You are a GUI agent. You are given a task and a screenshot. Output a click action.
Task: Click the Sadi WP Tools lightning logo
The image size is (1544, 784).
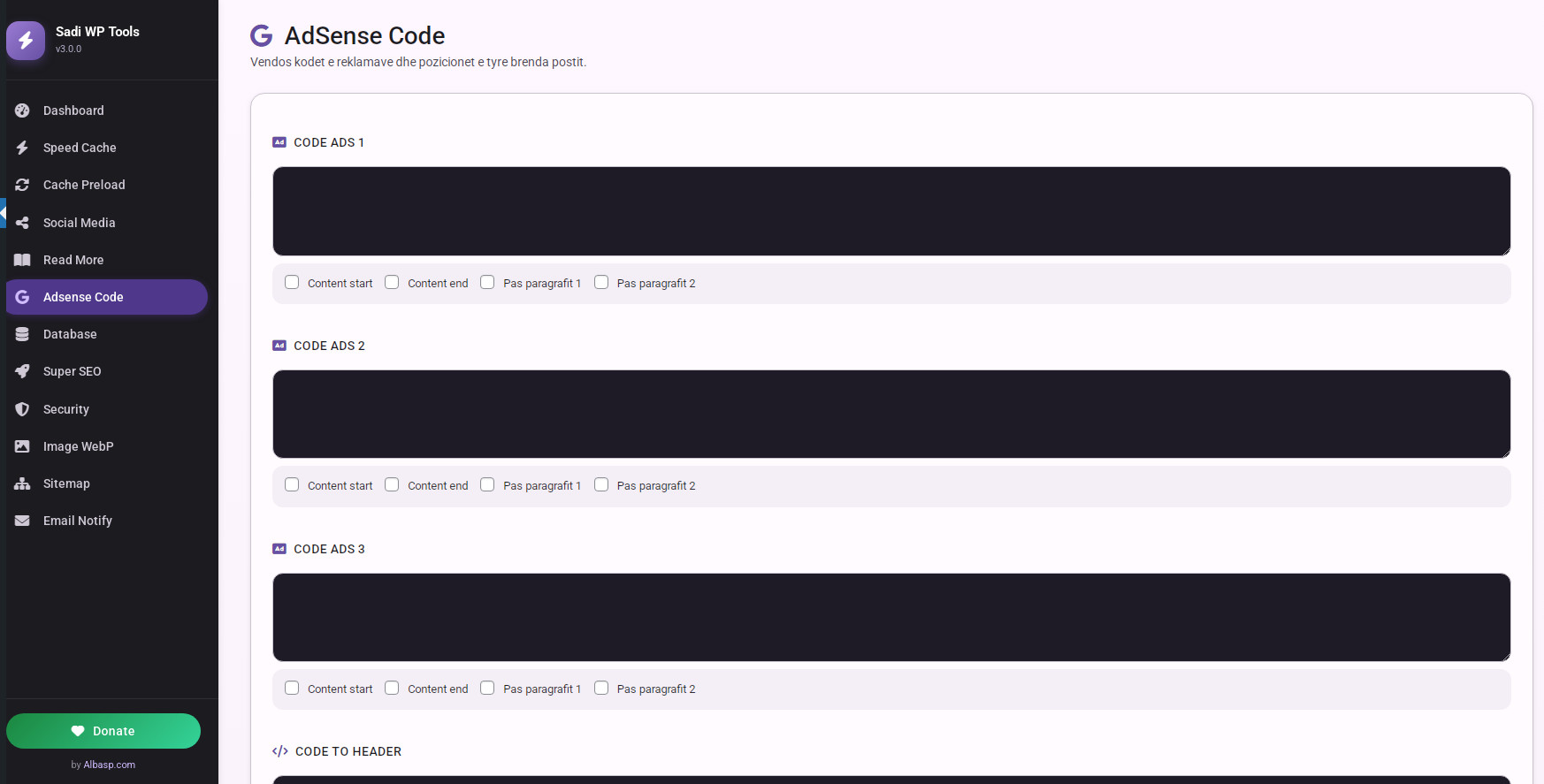(26, 40)
